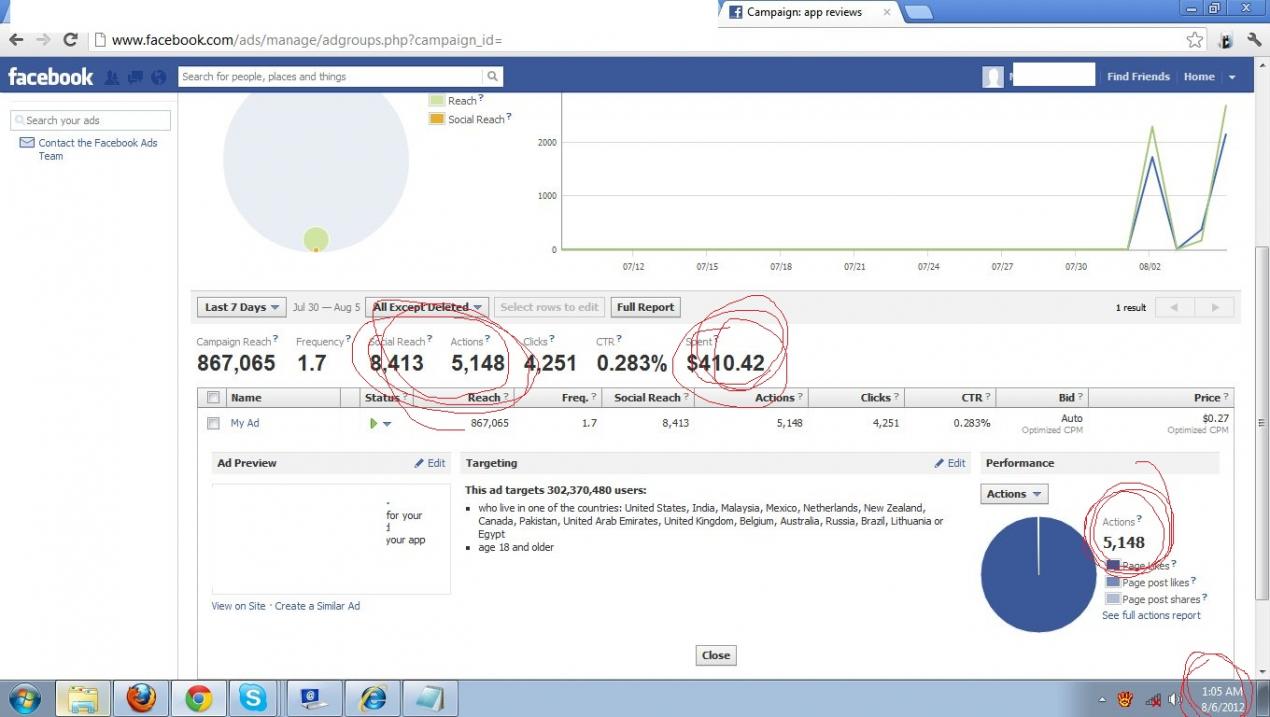1270x717 pixels.
Task: Open Facebook notifications globe icon
Action: (159, 77)
